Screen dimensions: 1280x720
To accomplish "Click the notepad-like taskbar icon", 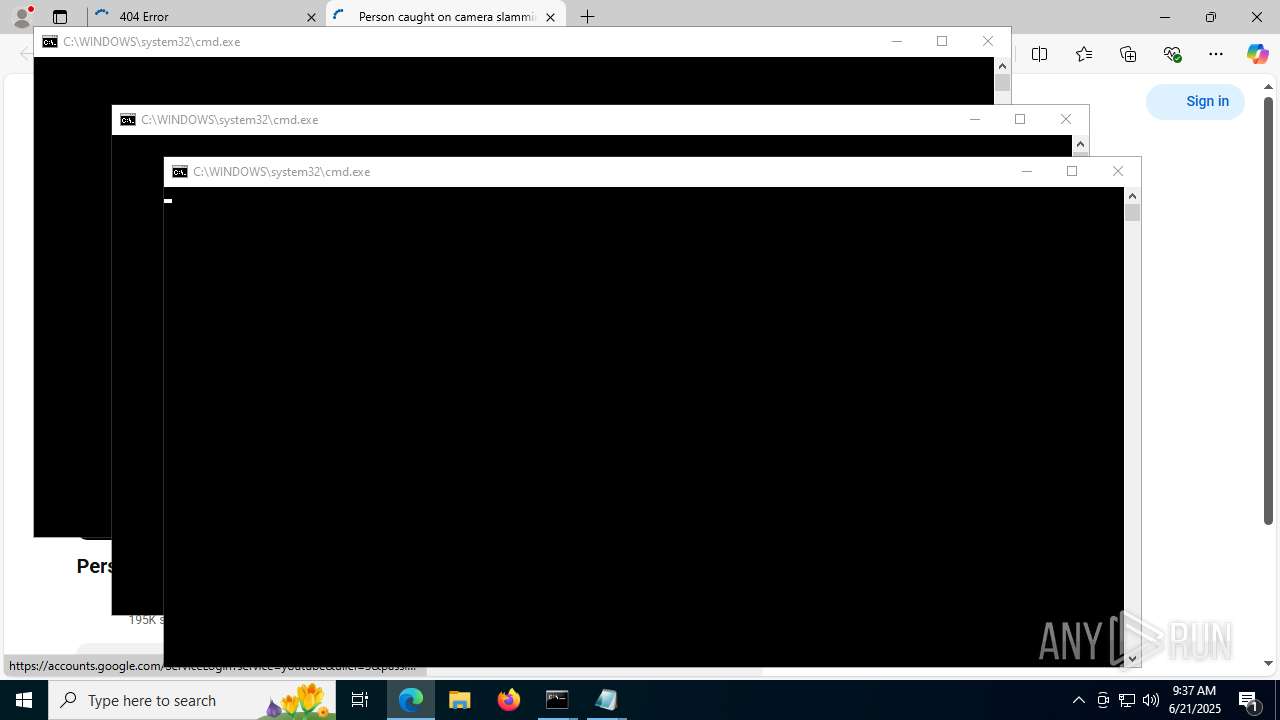I will [606, 700].
